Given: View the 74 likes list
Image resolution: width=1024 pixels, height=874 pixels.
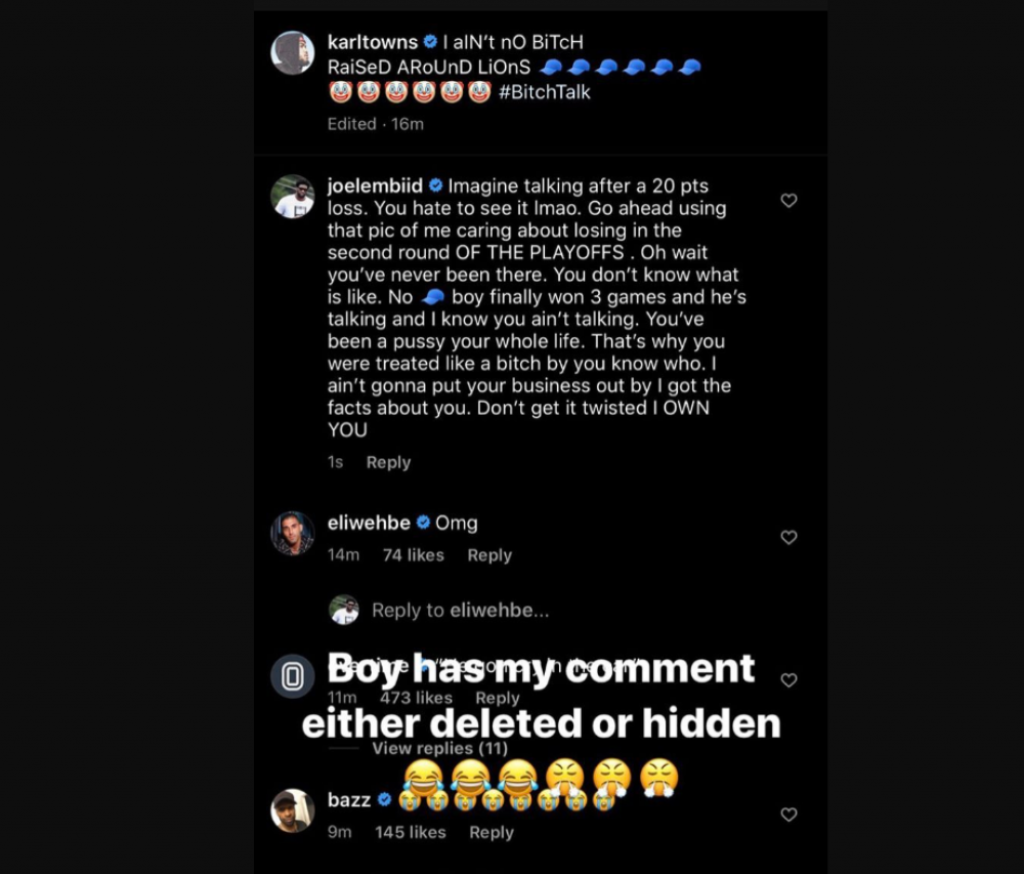Looking at the screenshot, I should [413, 555].
